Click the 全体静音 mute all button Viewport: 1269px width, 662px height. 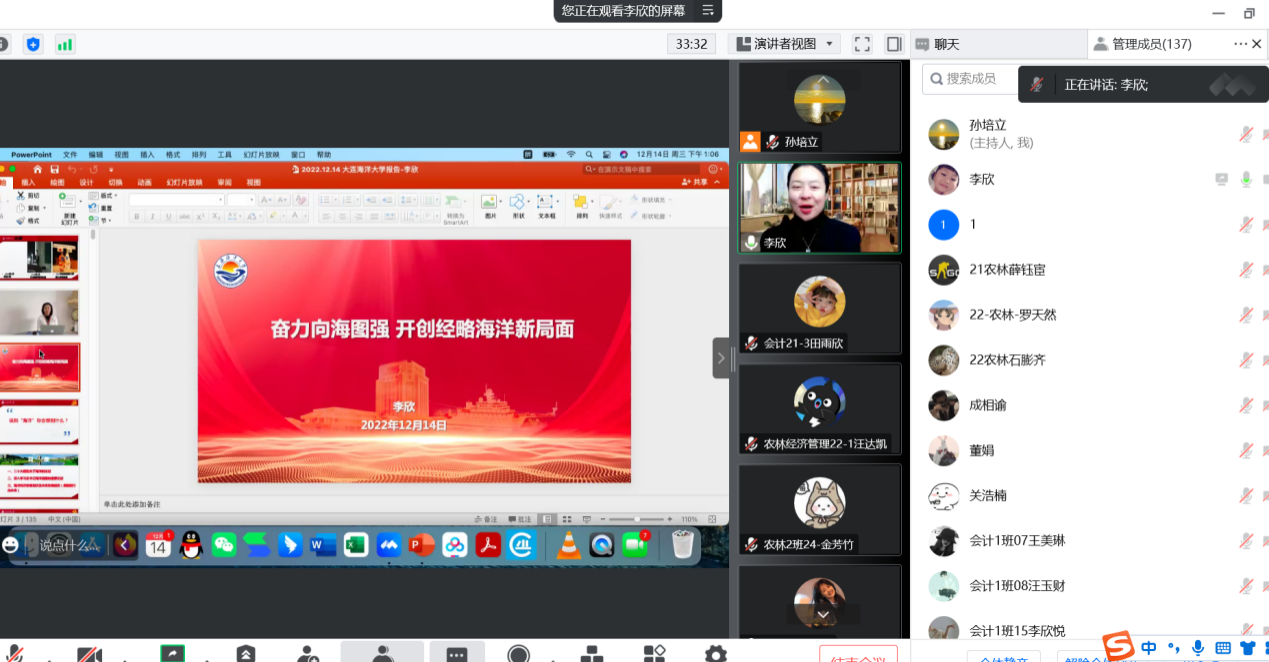pos(1003,657)
